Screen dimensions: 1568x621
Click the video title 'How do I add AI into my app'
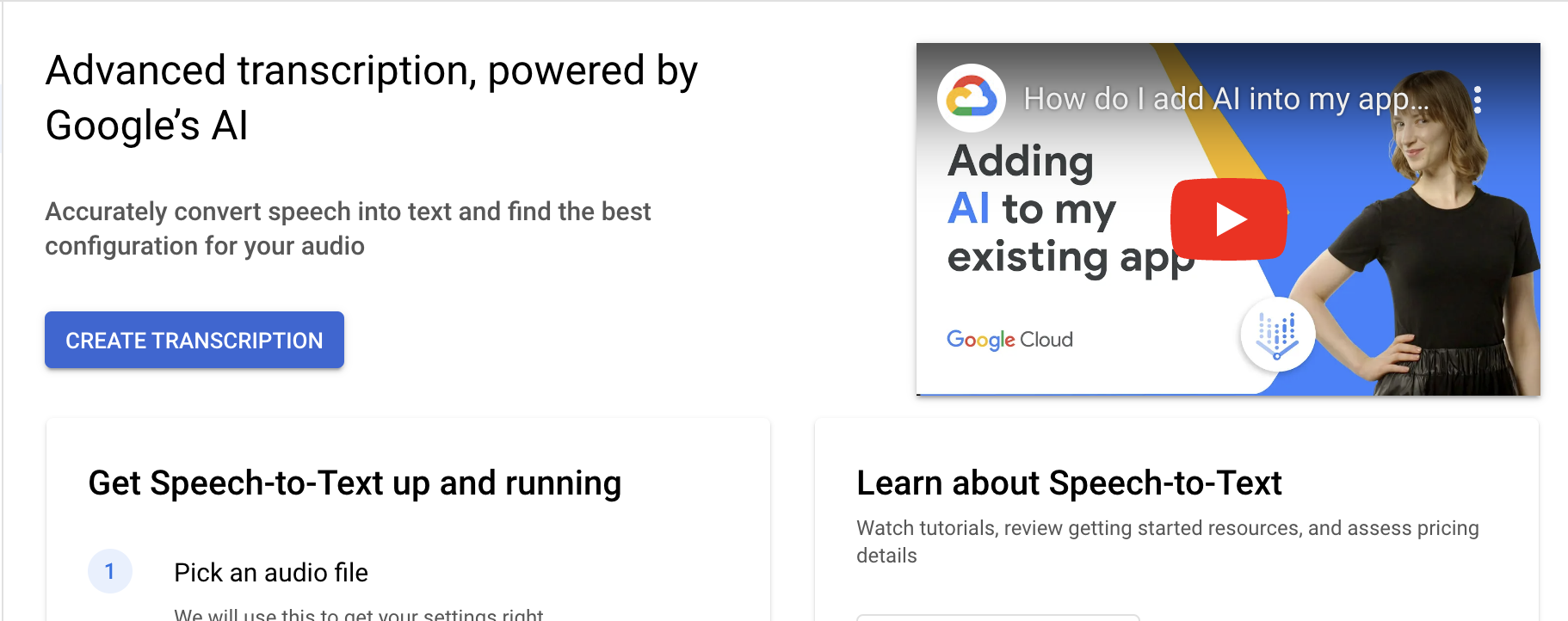[x=1222, y=98]
